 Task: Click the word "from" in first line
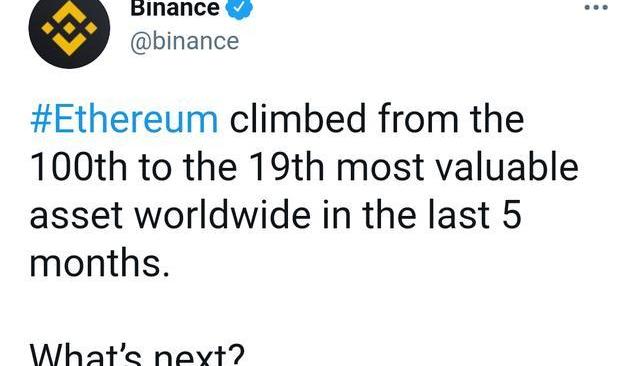418,119
